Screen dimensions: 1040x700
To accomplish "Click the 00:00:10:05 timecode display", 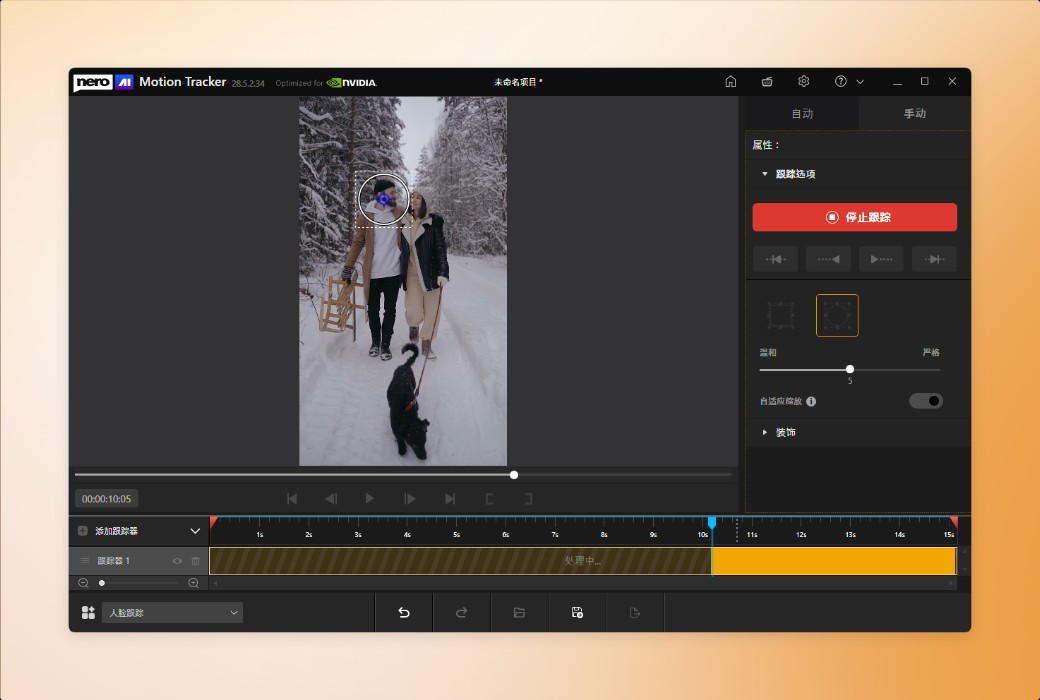I will point(106,497).
